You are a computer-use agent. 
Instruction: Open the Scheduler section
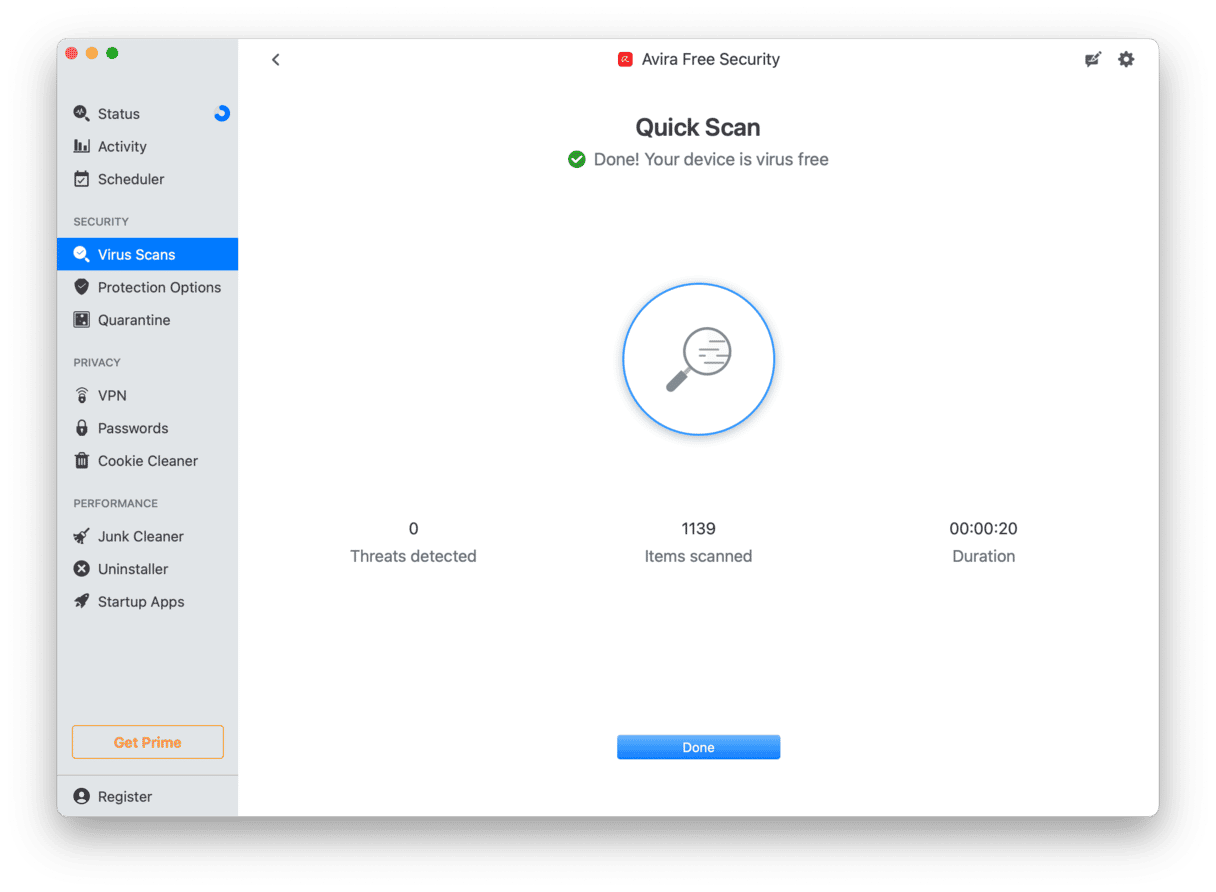click(147, 179)
